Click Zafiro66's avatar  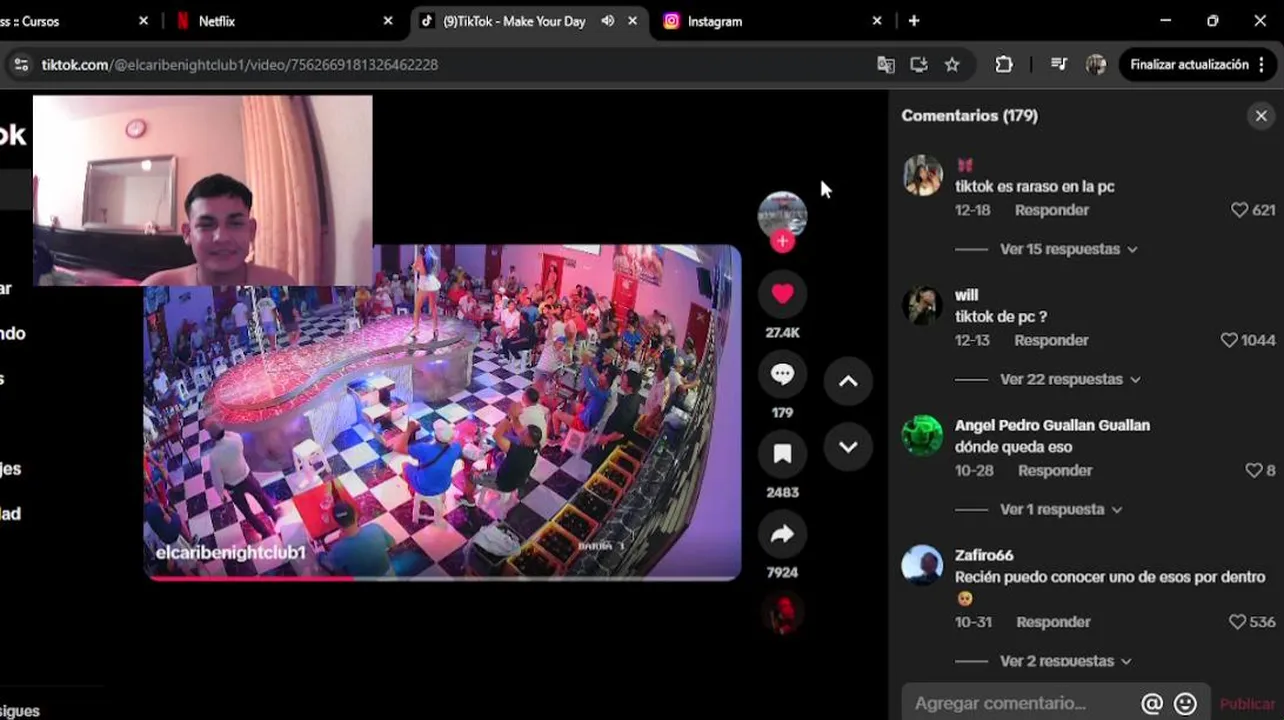click(x=922, y=565)
